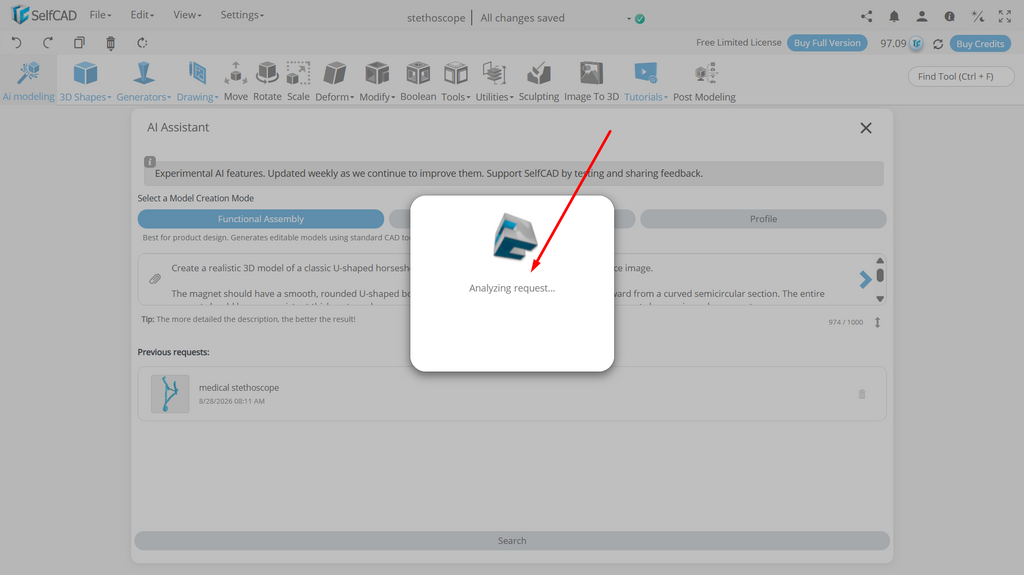Open the Settings menu
Screen dimensions: 1024x575
coord(242,15)
